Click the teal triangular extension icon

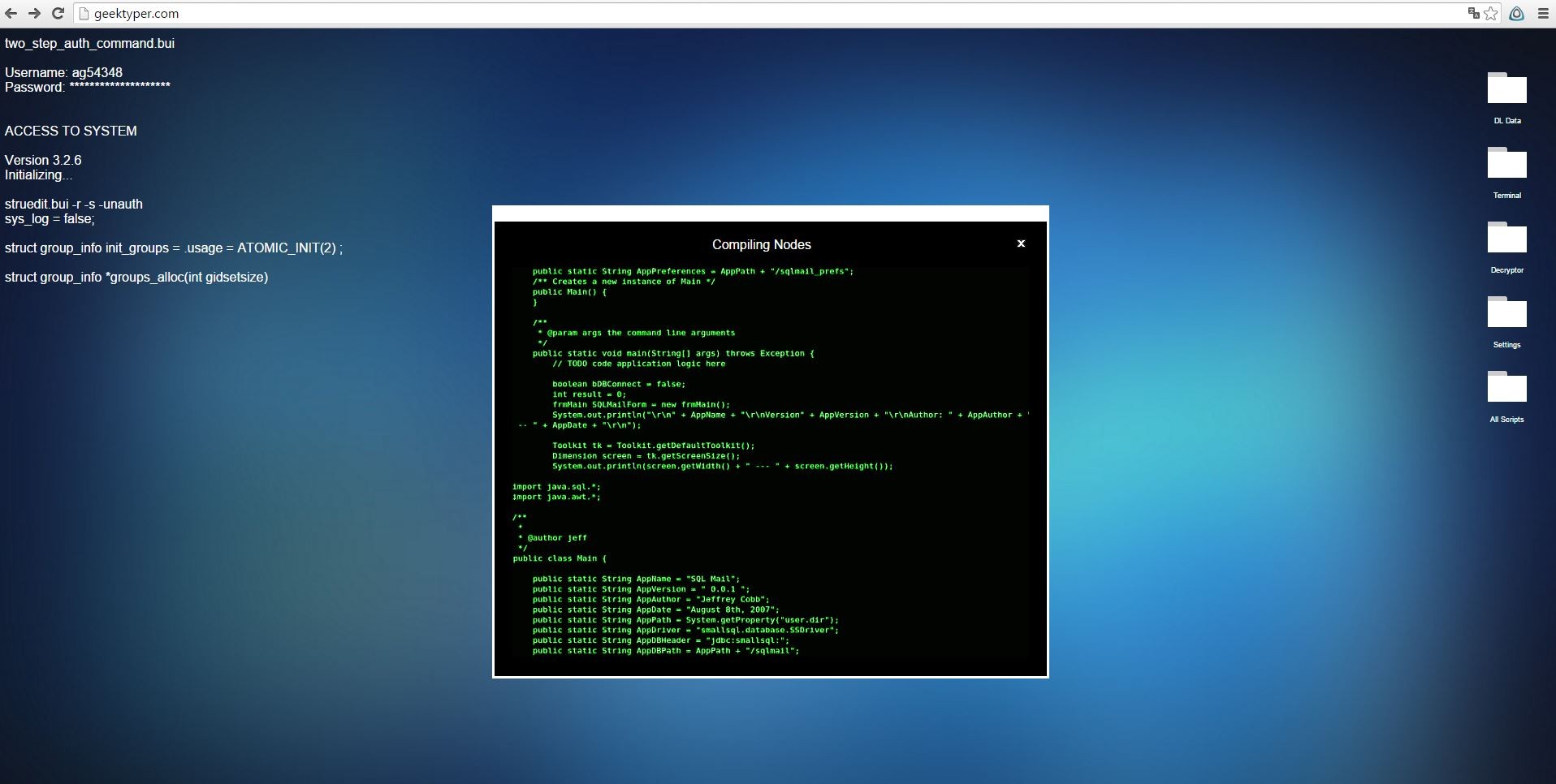pos(1516,13)
